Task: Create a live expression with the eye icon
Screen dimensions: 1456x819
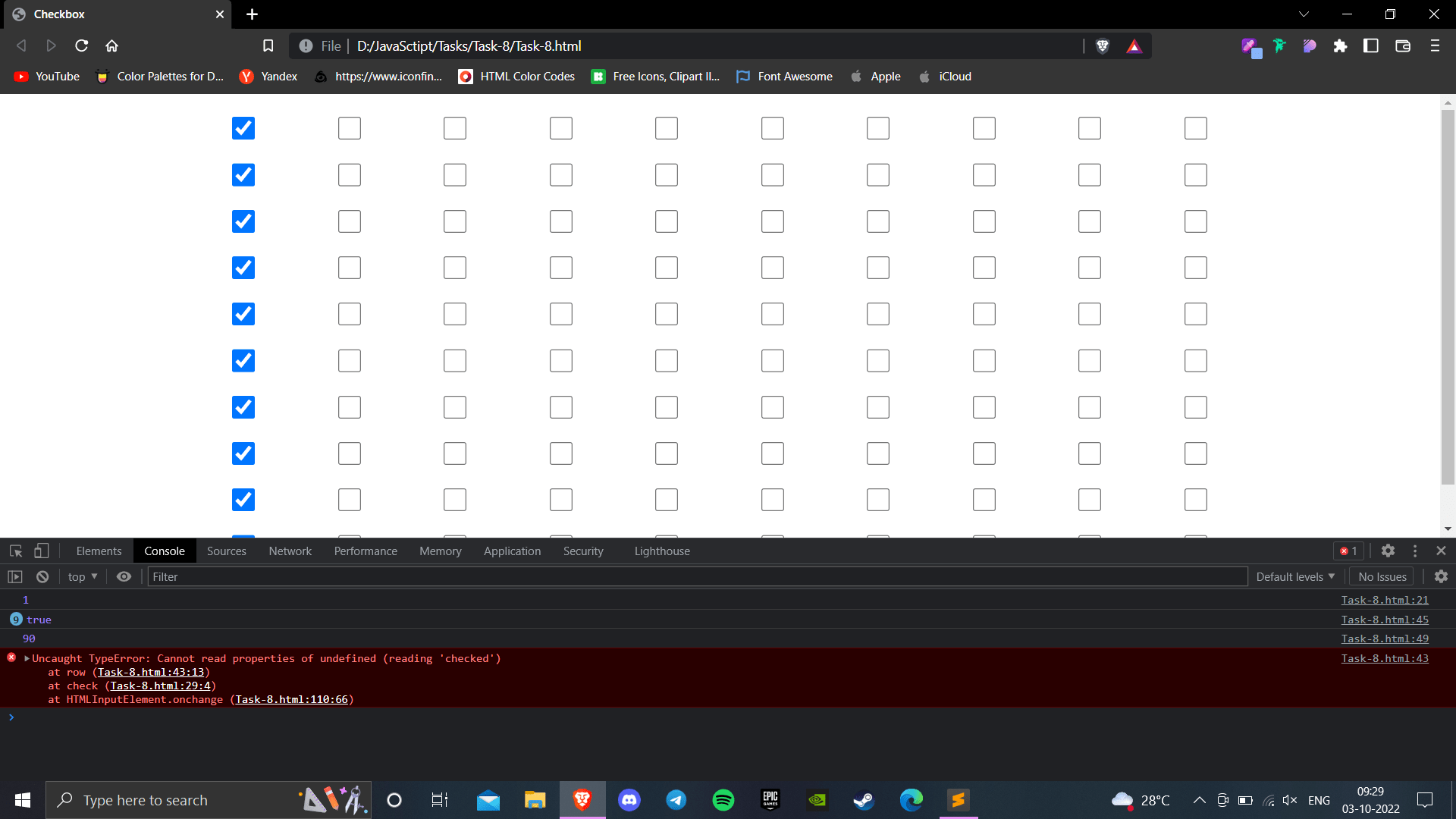Action: tap(124, 576)
